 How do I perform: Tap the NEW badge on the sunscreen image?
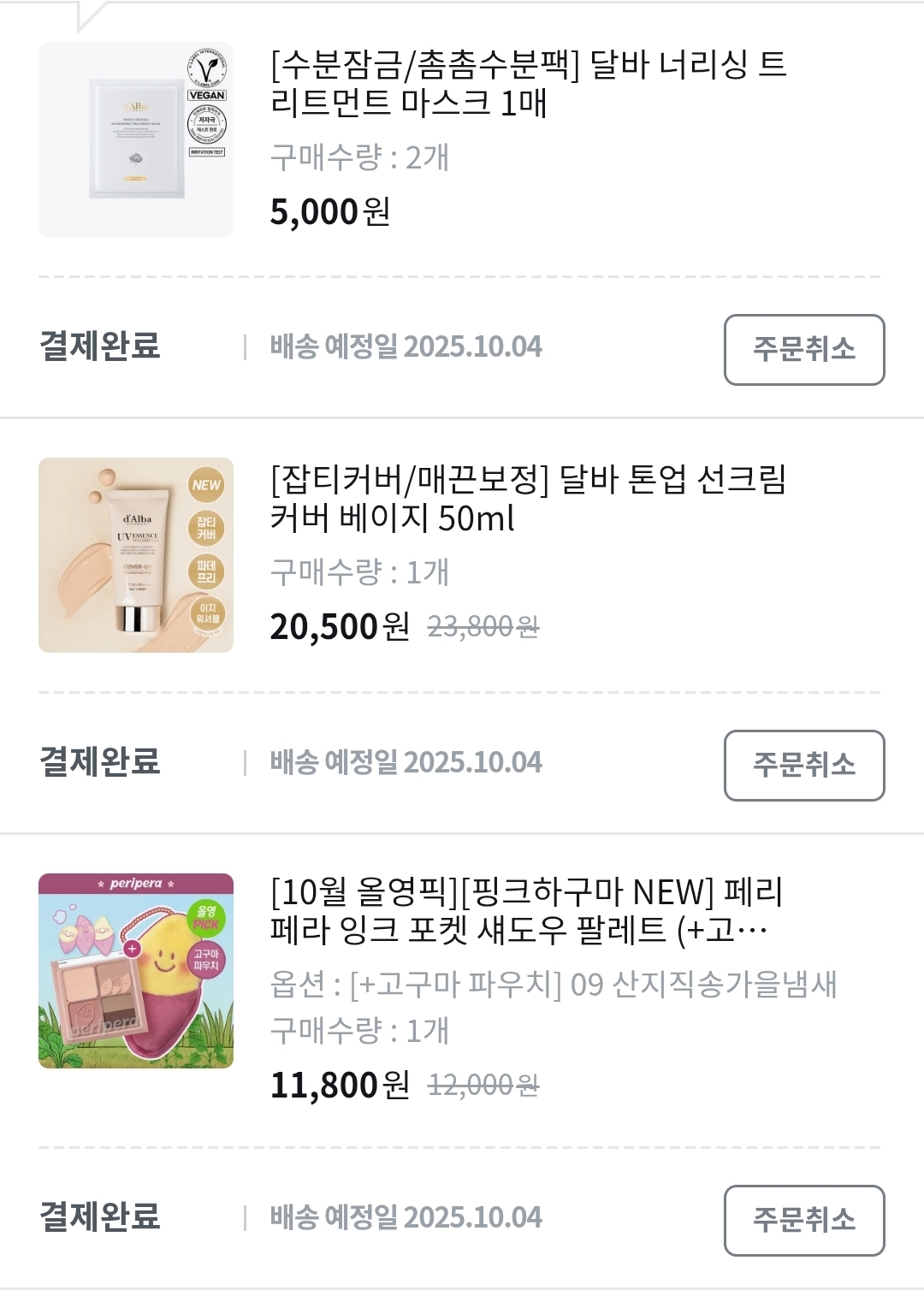pyautogui.click(x=206, y=485)
